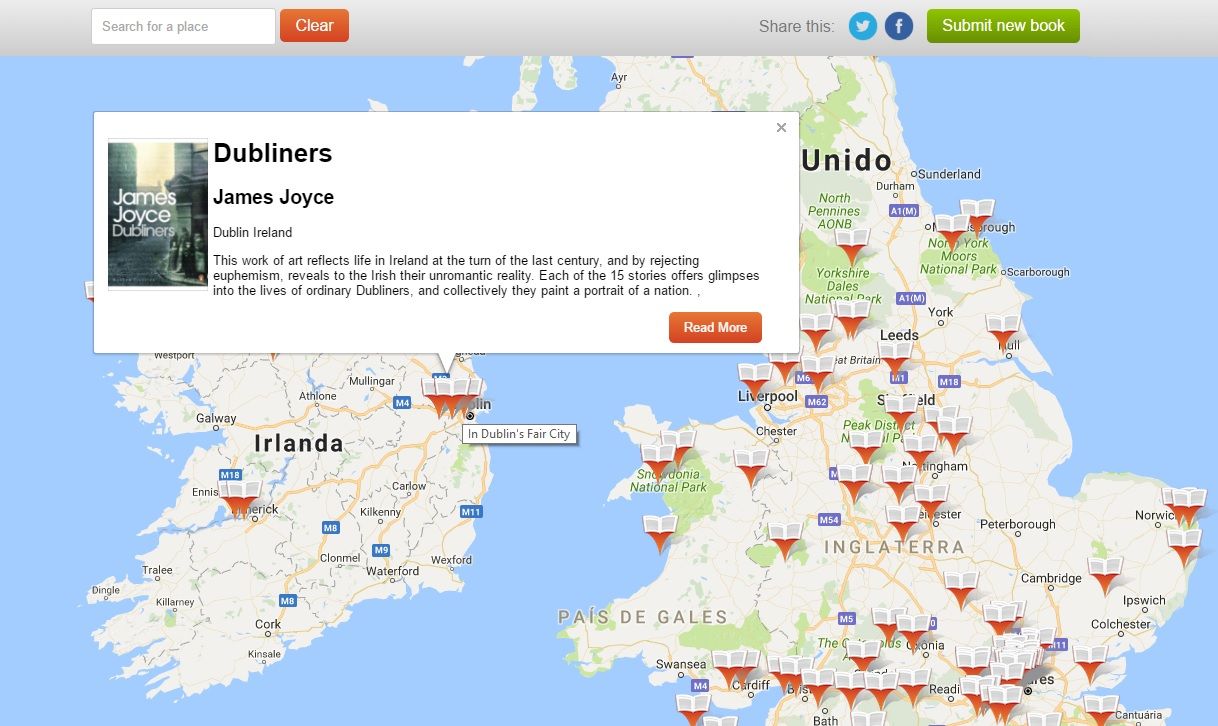
Task: Click the M54 road shield
Action: (x=829, y=520)
